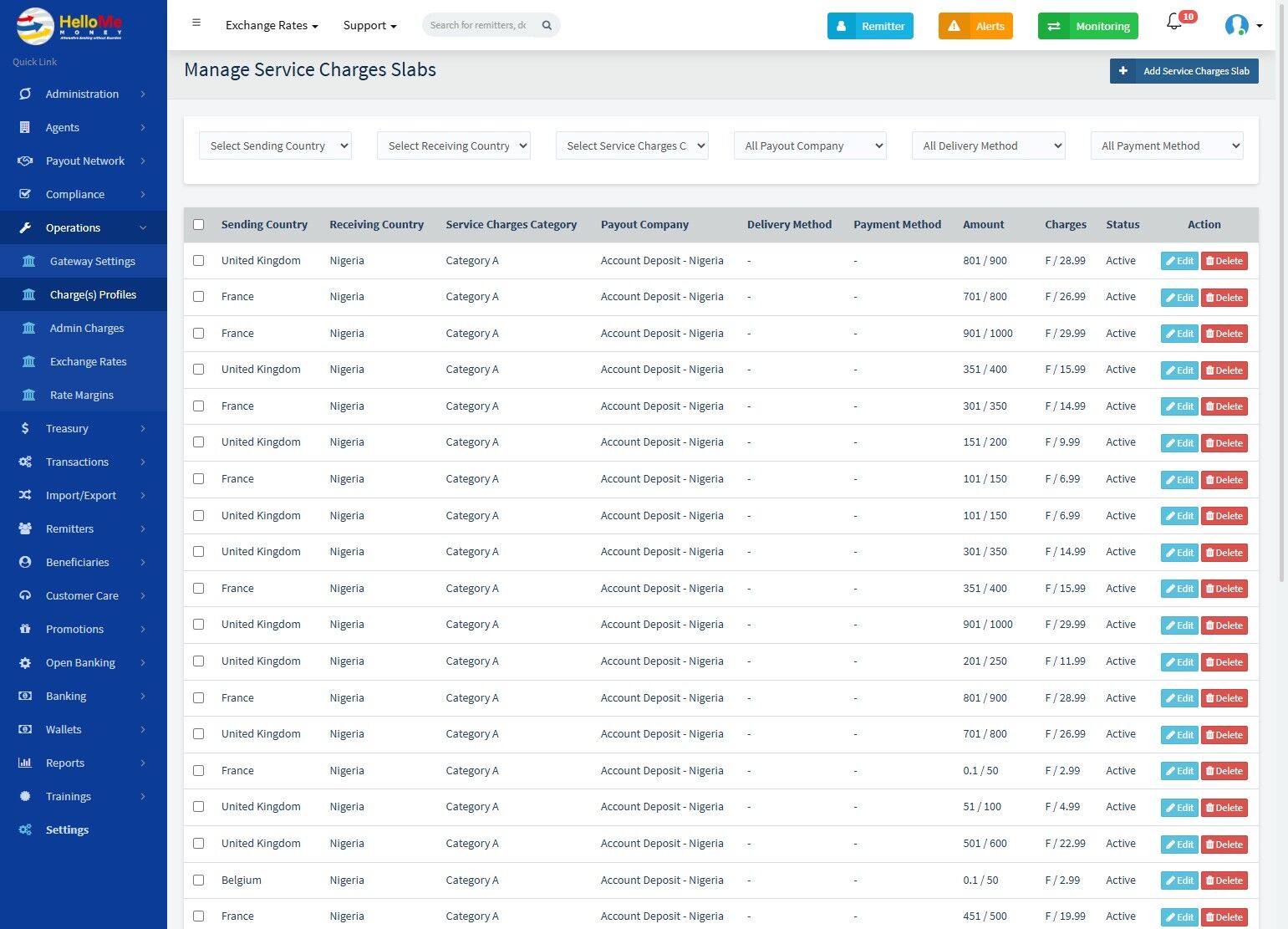Click the search magnifier icon
This screenshot has height=929, width=1288.
(x=547, y=25)
